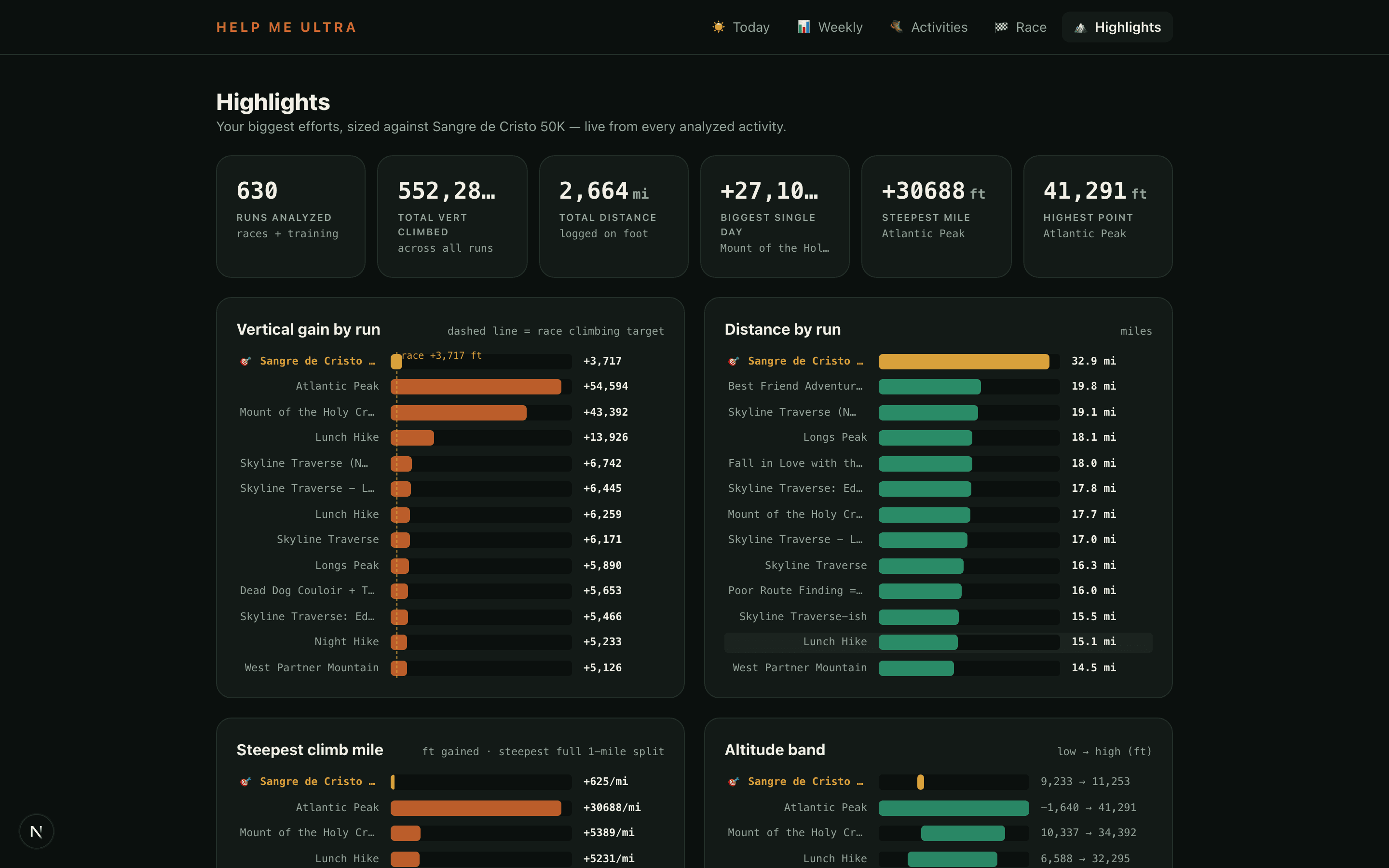Select Poor Route Finding 16.0 mi row

click(x=938, y=591)
